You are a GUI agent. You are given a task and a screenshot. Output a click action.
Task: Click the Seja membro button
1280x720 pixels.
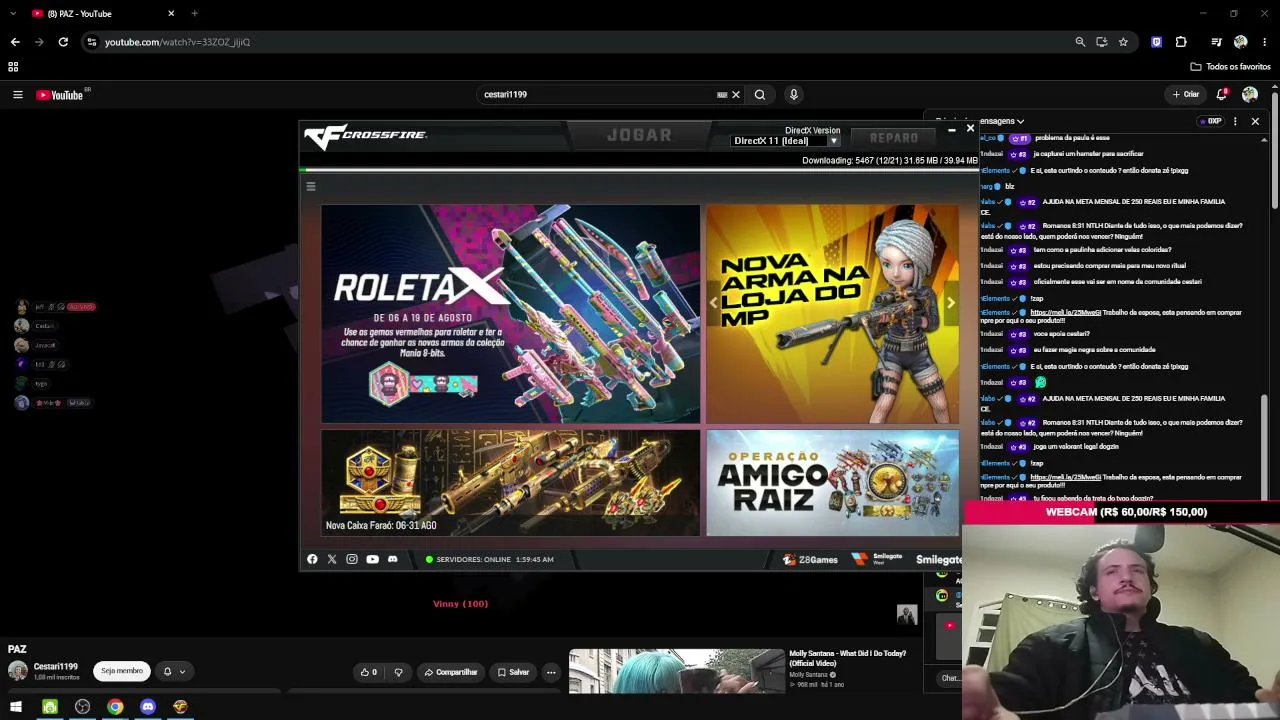pos(122,672)
